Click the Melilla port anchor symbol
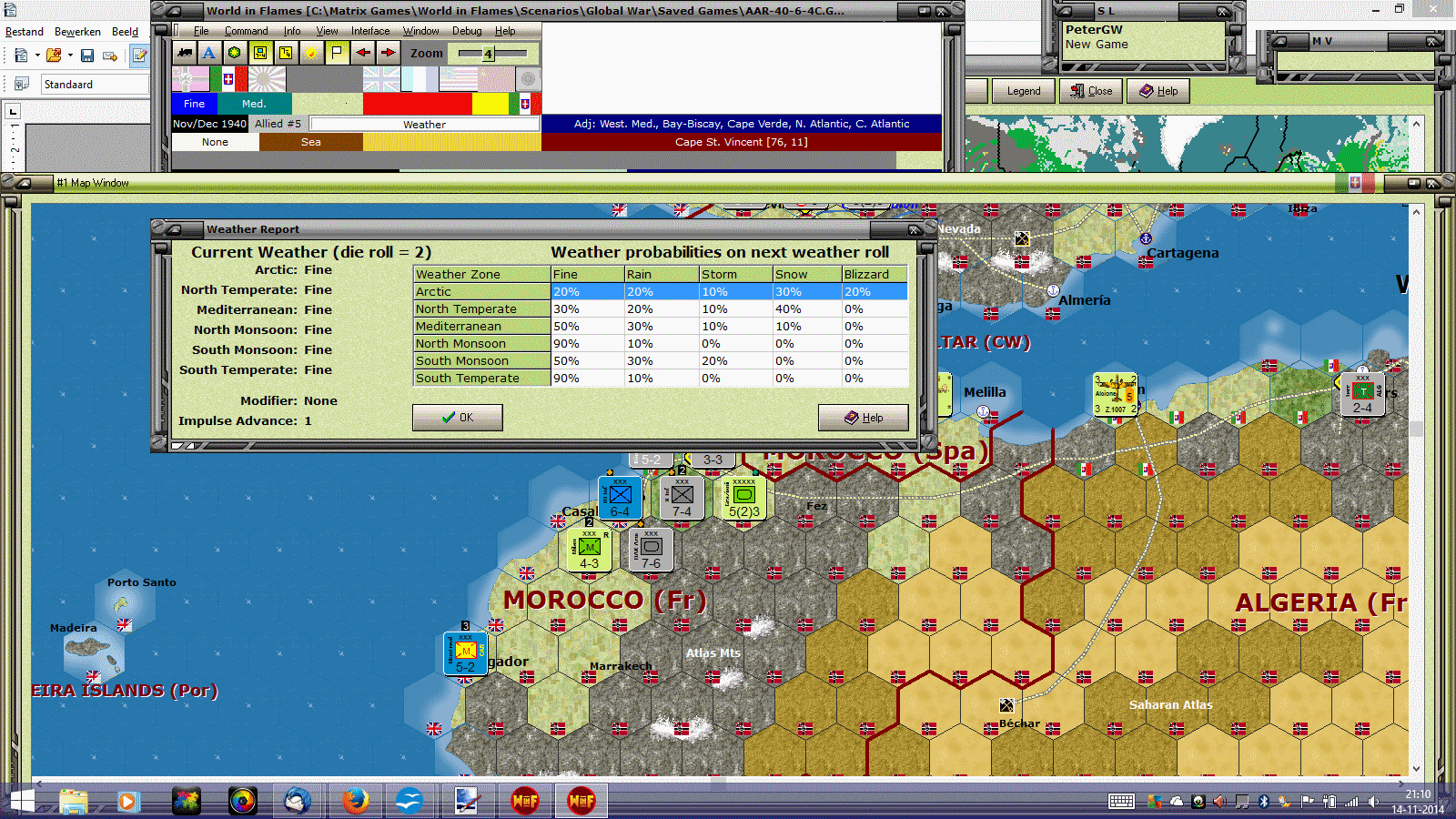This screenshot has width=1456, height=819. (x=984, y=411)
